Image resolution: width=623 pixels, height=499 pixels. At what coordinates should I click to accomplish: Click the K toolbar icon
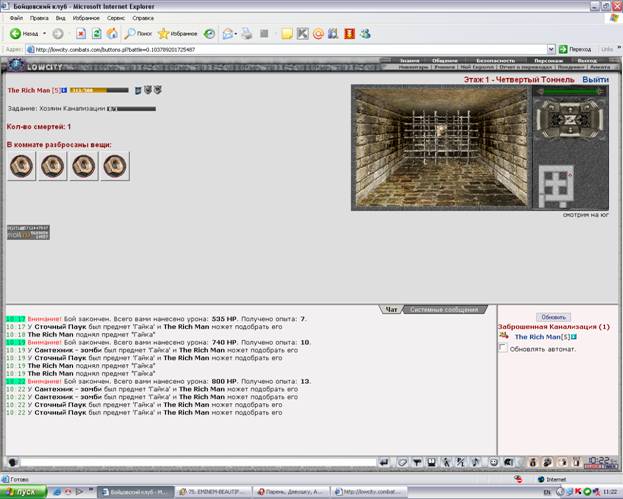click(302, 34)
